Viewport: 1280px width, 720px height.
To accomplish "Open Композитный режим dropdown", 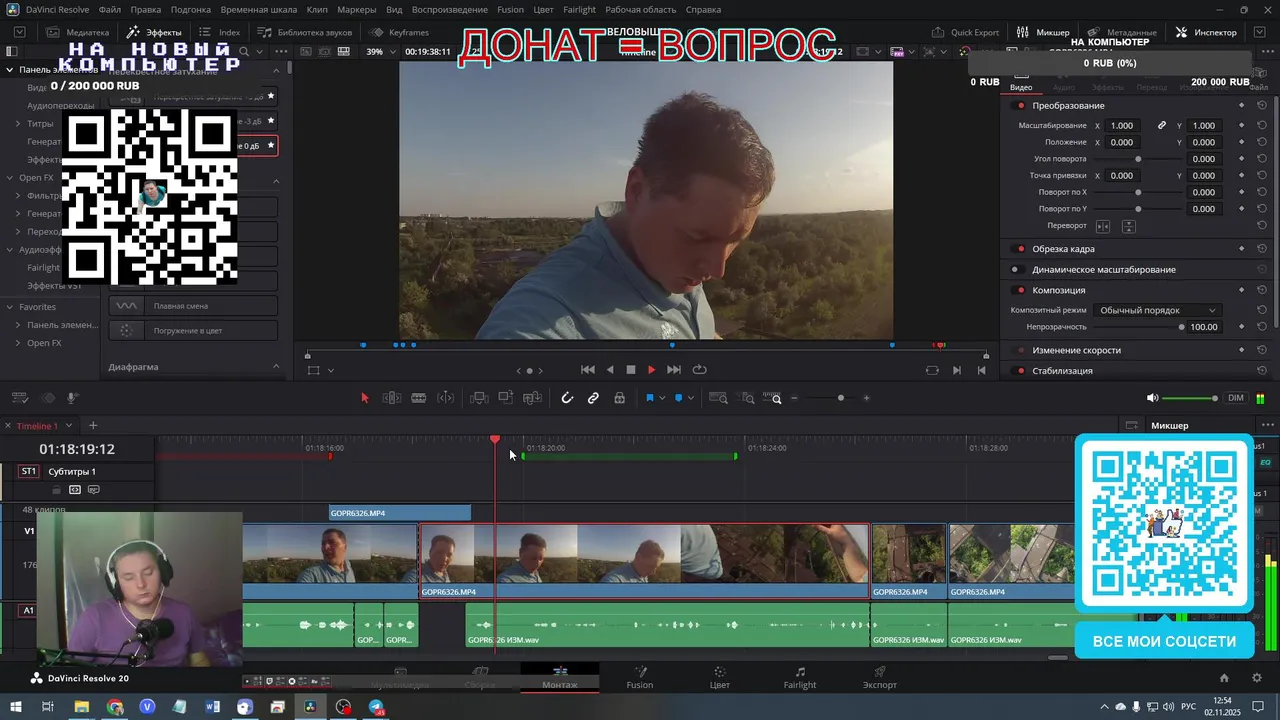I will [x=1157, y=311].
